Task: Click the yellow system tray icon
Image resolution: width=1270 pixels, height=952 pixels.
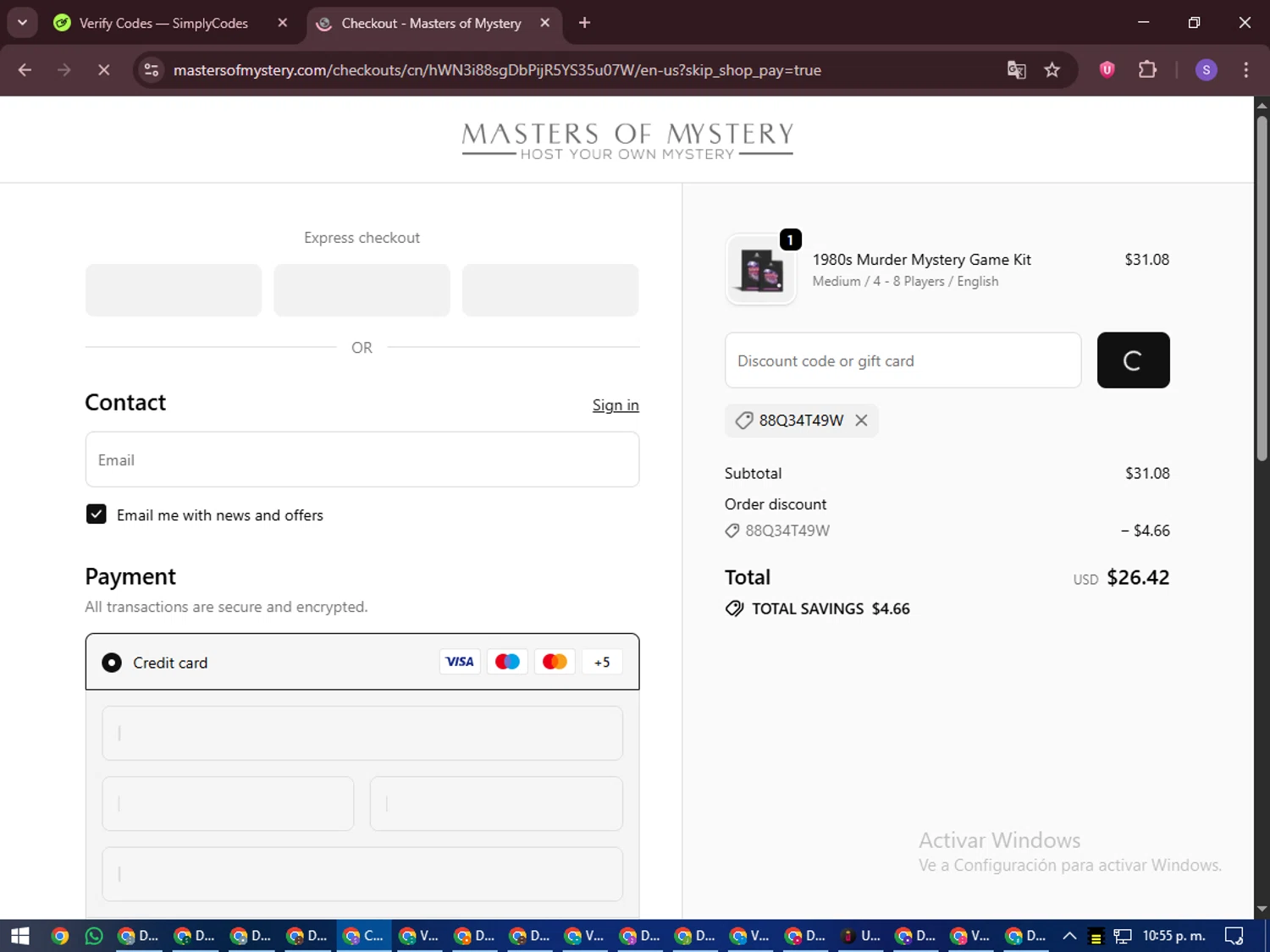Action: click(1096, 937)
